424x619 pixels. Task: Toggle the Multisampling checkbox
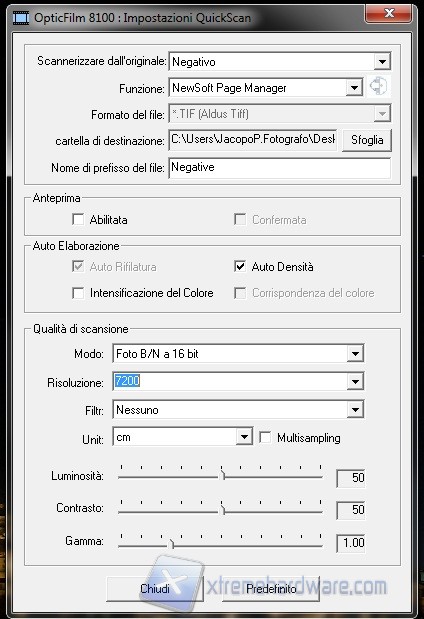pyautogui.click(x=265, y=437)
